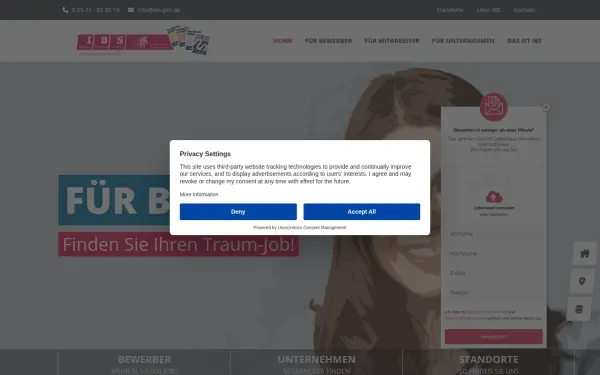Screen dimensions: 600x375
Task: Click the Vorname input field
Action: click(x=494, y=234)
